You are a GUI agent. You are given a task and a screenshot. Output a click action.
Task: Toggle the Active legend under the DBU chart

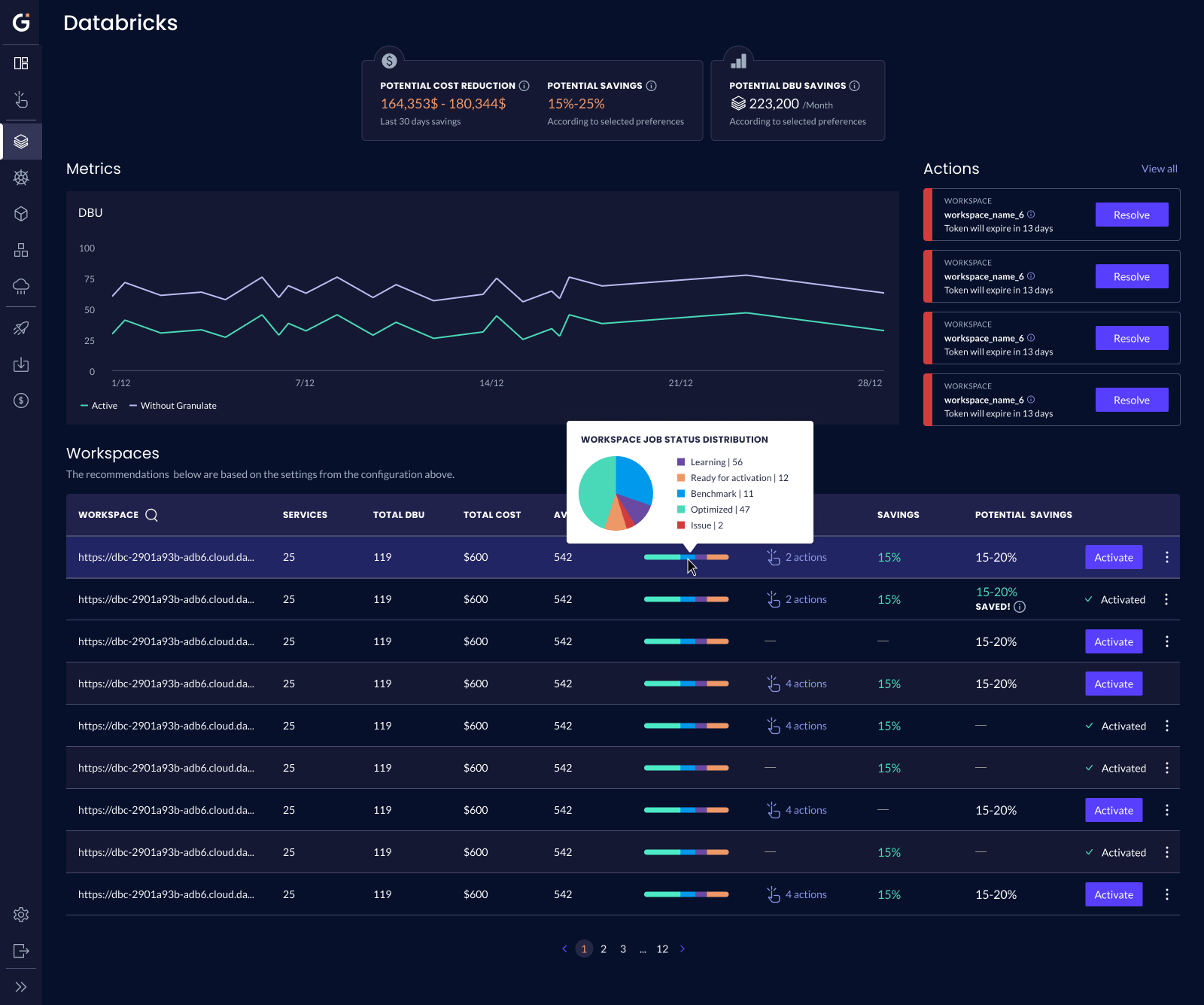pos(99,405)
